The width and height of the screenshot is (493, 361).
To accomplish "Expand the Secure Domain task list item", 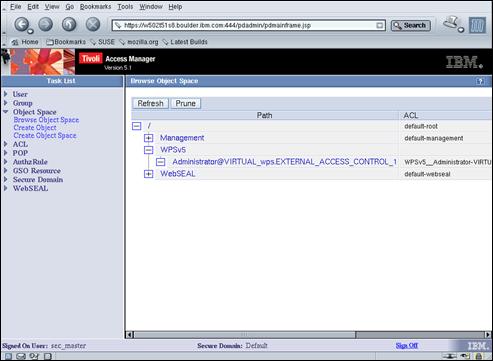I will 6,179.
